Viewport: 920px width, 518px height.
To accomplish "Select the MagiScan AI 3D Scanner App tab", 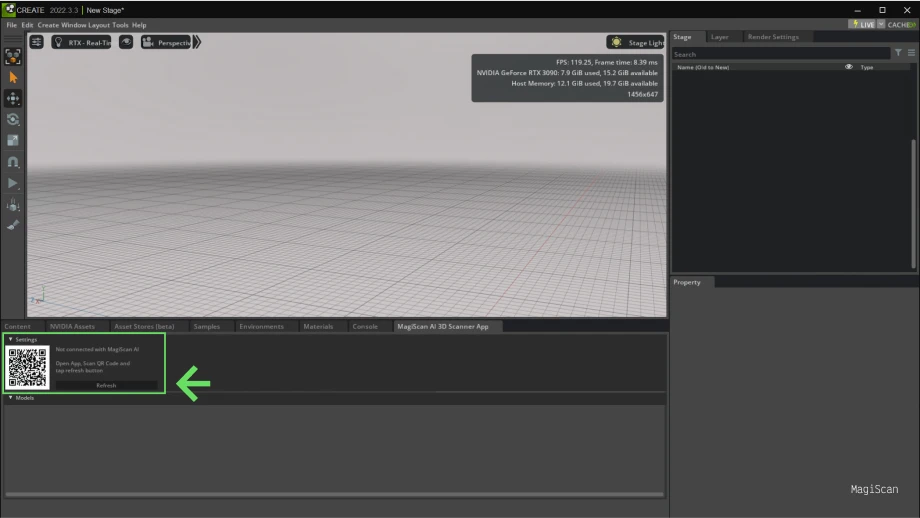I will (x=443, y=327).
